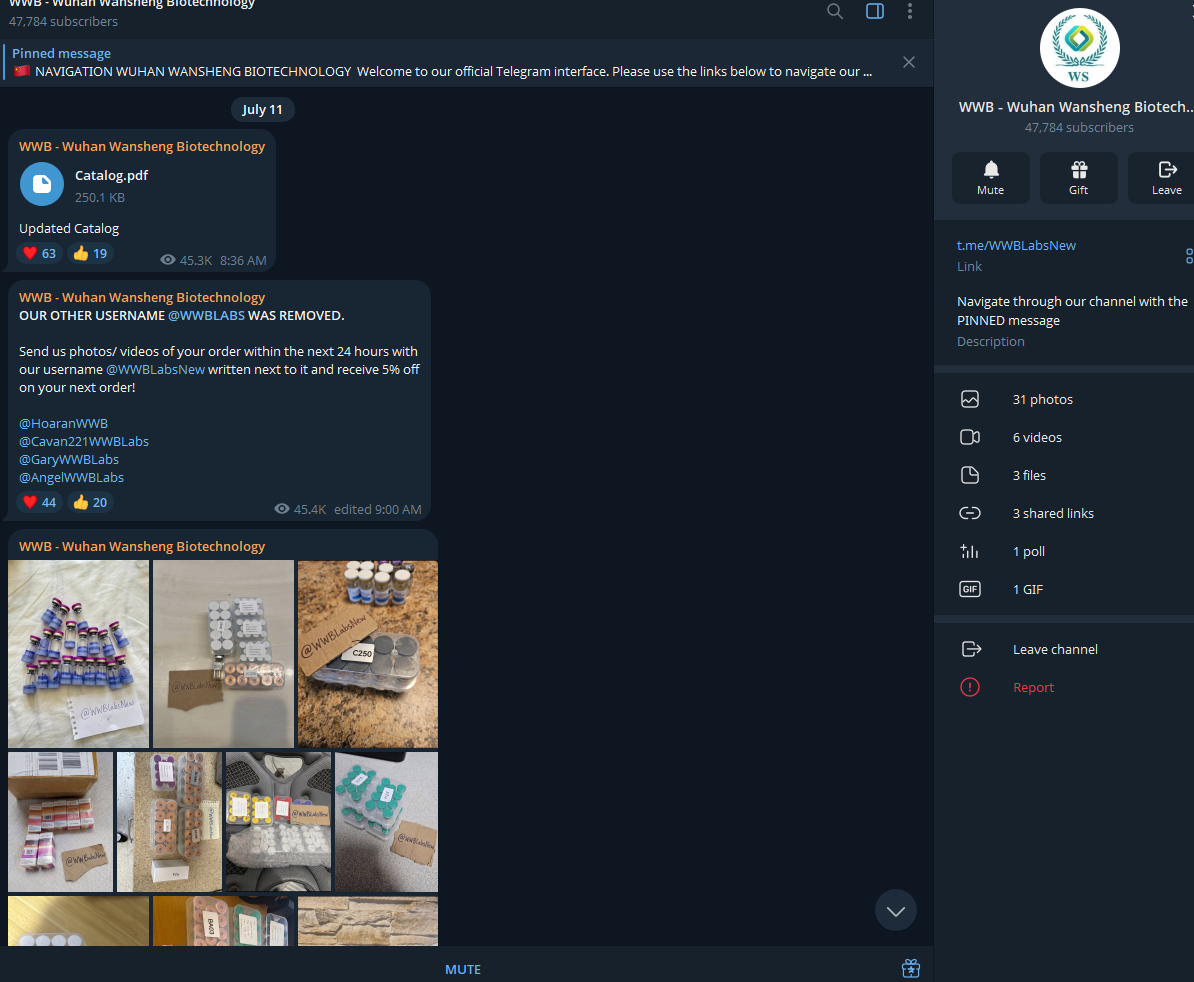Open the @AngelWWBLabs mention

[72, 478]
